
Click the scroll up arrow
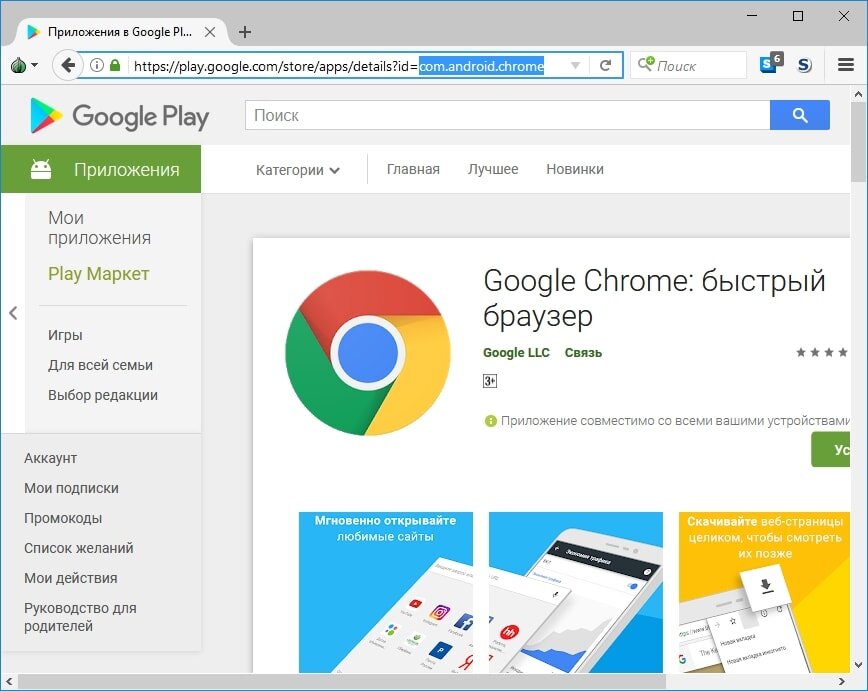[x=858, y=94]
